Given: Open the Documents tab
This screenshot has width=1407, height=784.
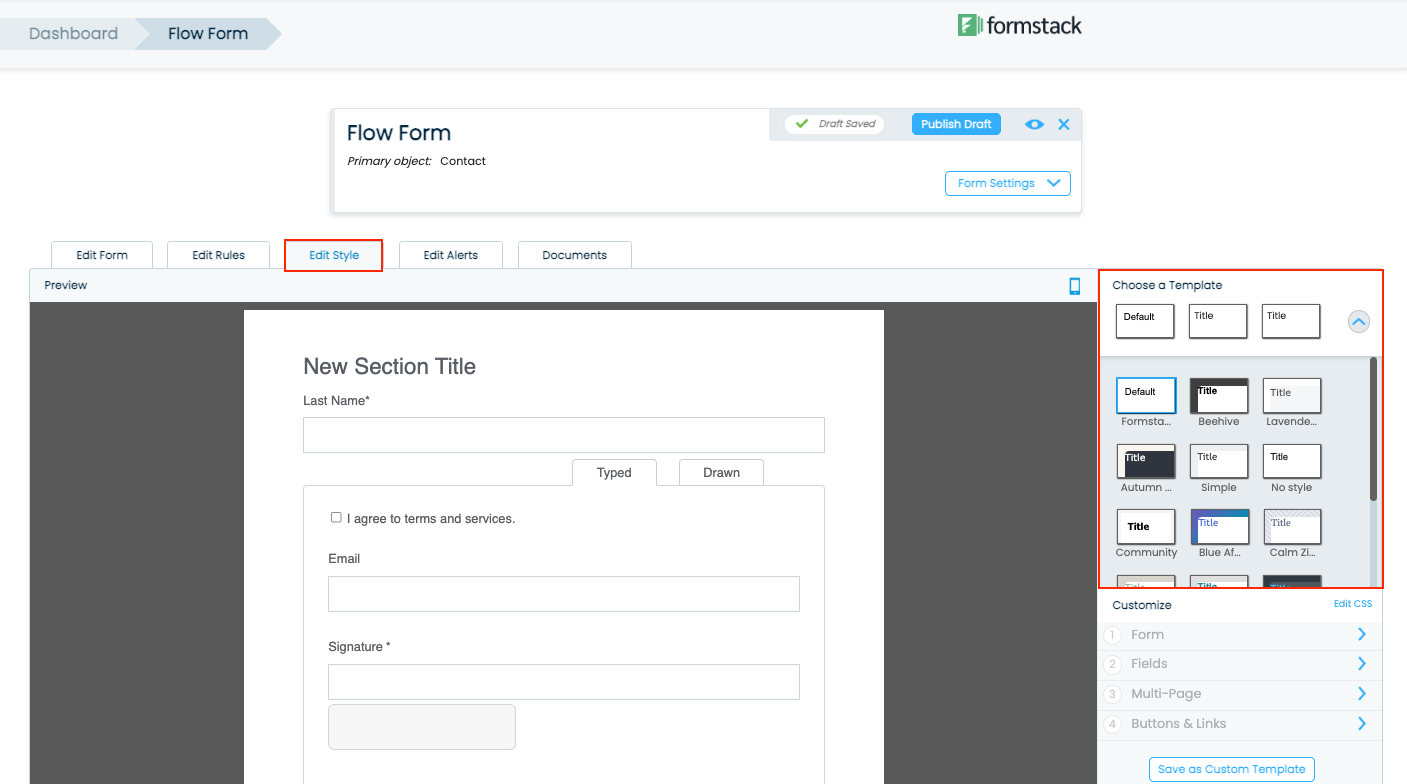Looking at the screenshot, I should 574,255.
